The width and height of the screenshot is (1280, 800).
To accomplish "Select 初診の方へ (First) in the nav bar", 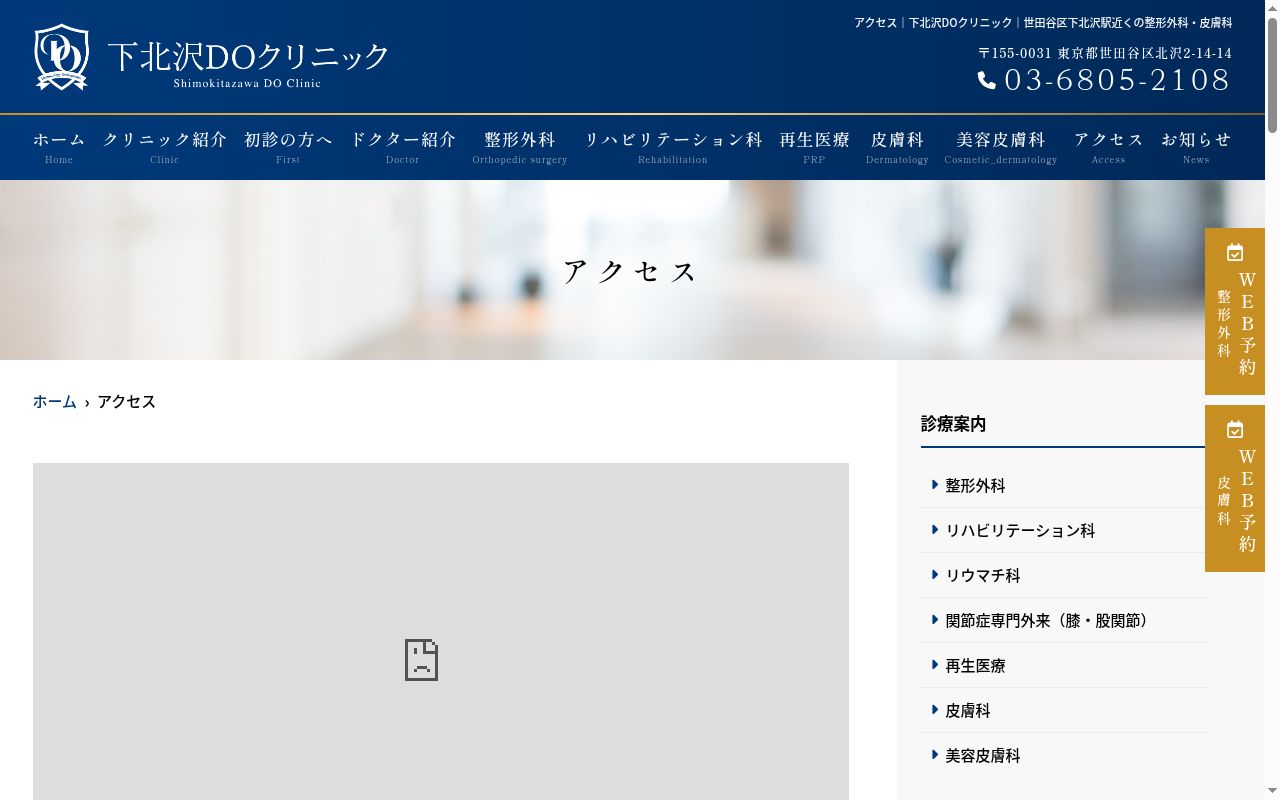I will 288,147.
